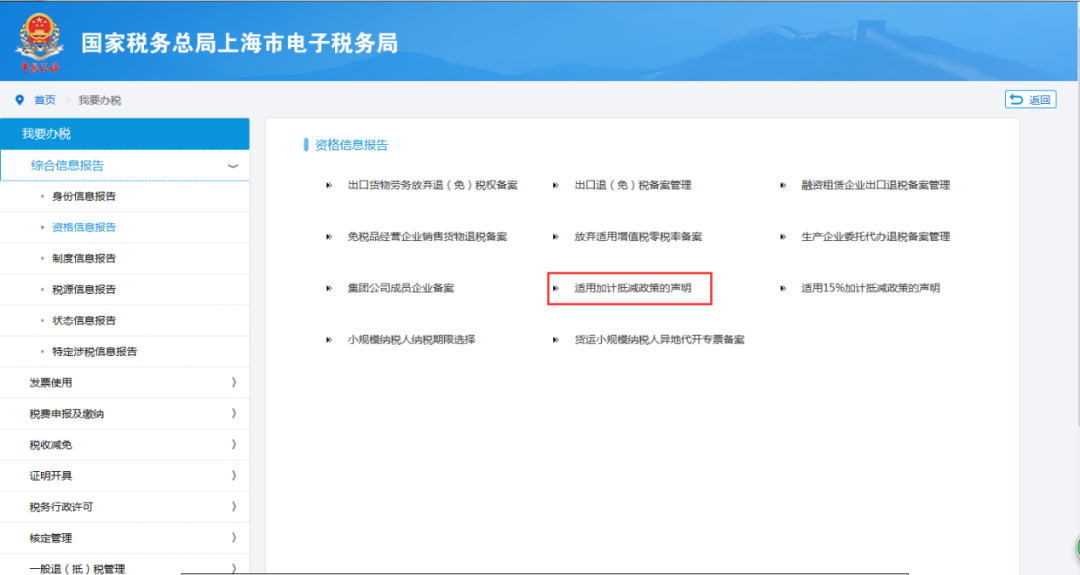Open 生产企业委托代办退税备案管理 link
This screenshot has height=575, width=1080.
click(875, 237)
